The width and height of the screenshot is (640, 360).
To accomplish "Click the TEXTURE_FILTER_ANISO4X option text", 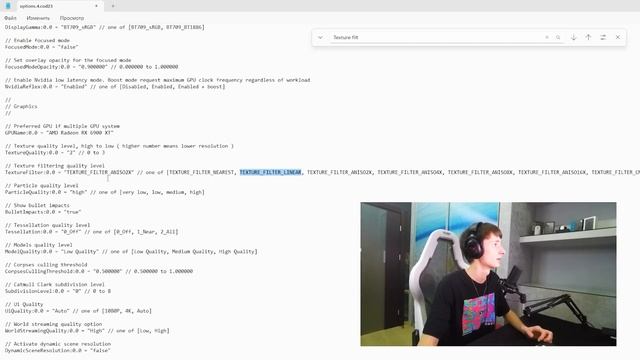I will click(410, 172).
